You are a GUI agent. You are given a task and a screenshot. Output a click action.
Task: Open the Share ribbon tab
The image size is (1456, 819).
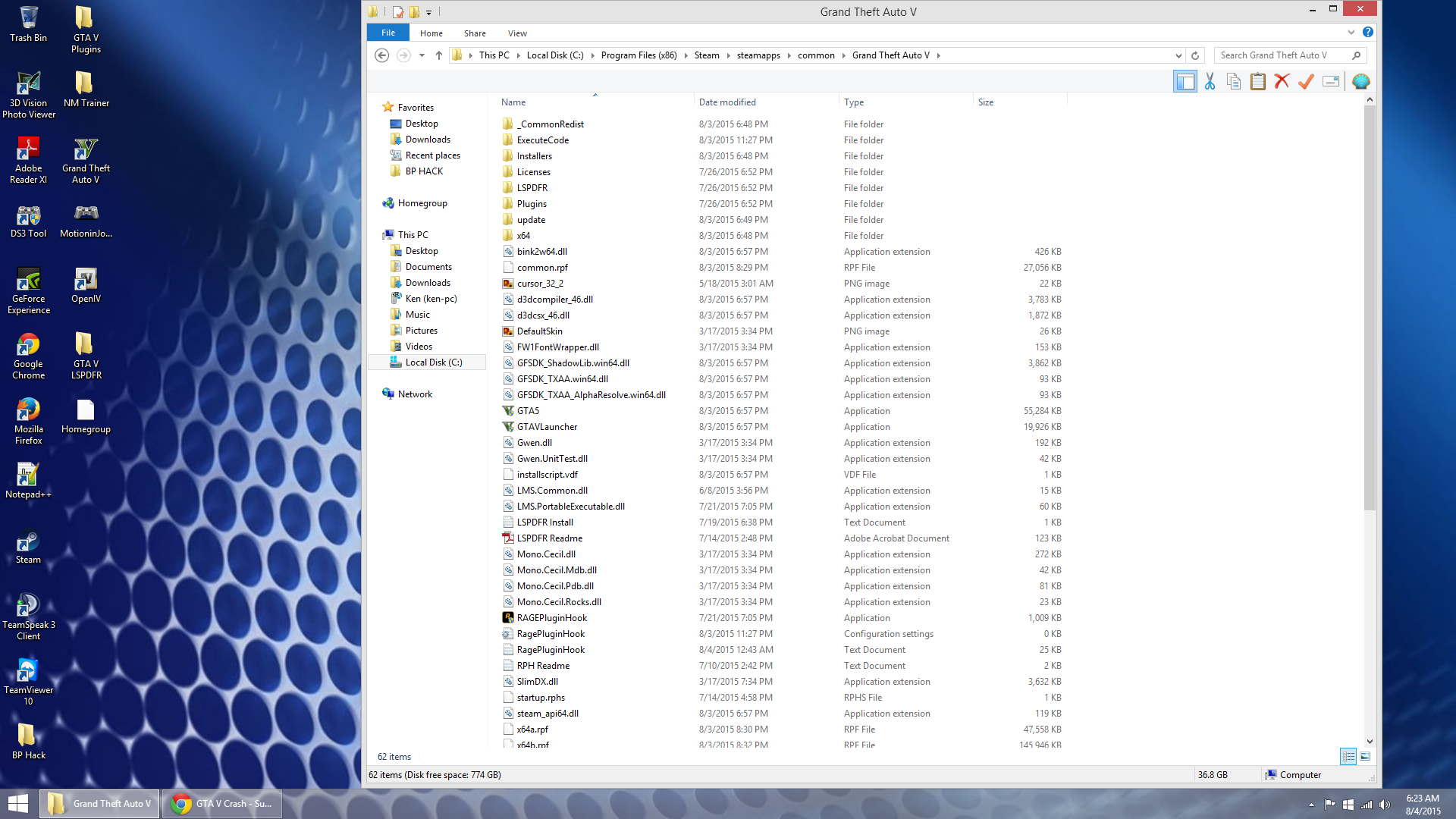click(475, 33)
